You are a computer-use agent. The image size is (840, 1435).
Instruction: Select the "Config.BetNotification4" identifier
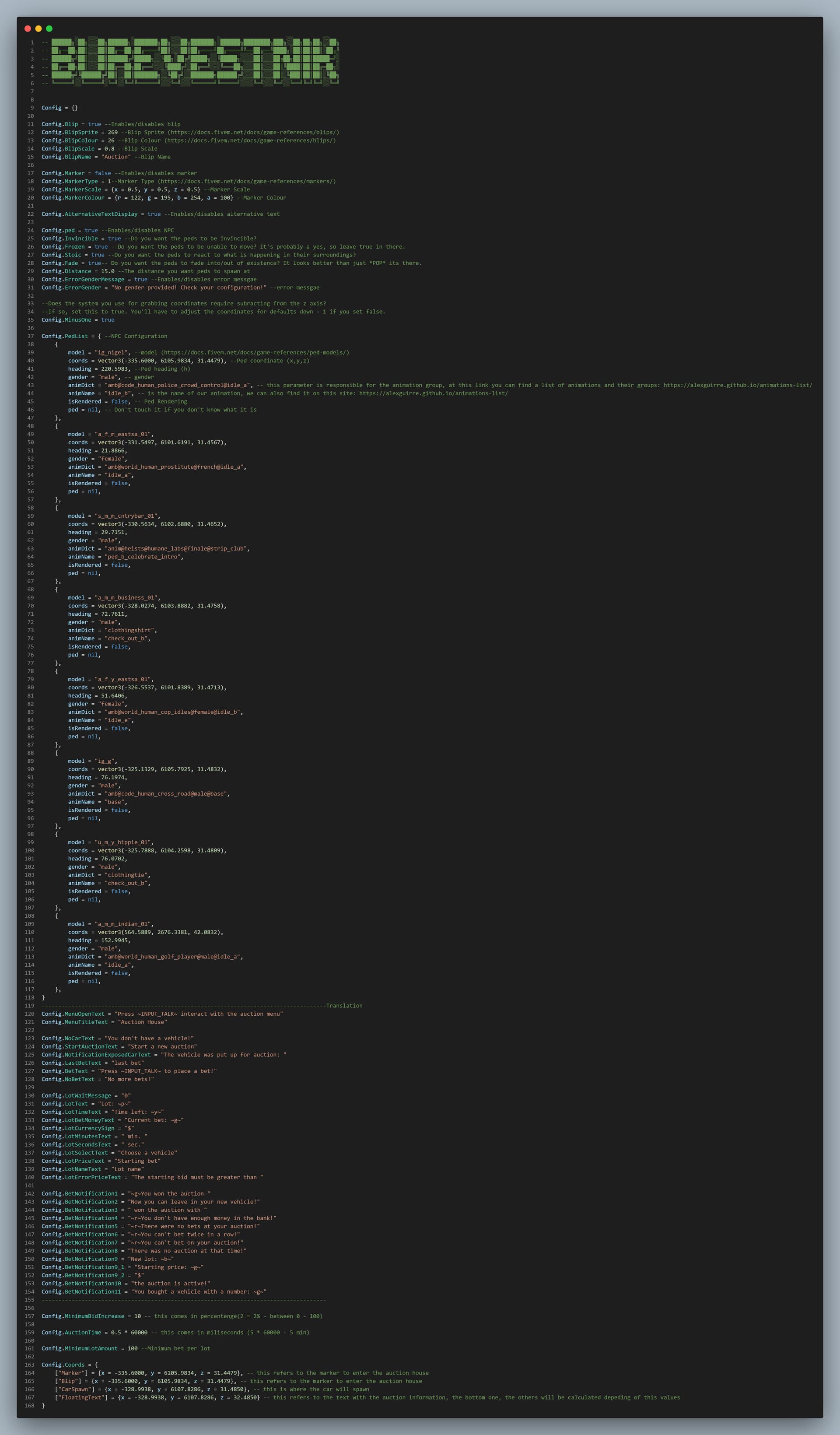click(x=80, y=1218)
